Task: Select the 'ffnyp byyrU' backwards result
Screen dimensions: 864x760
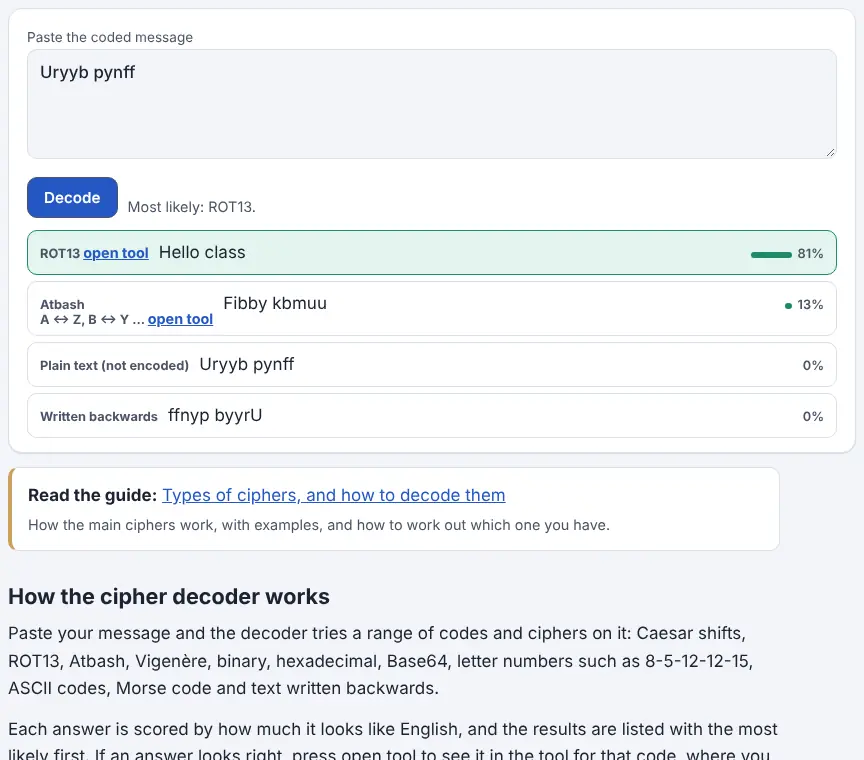Action: pos(431,416)
